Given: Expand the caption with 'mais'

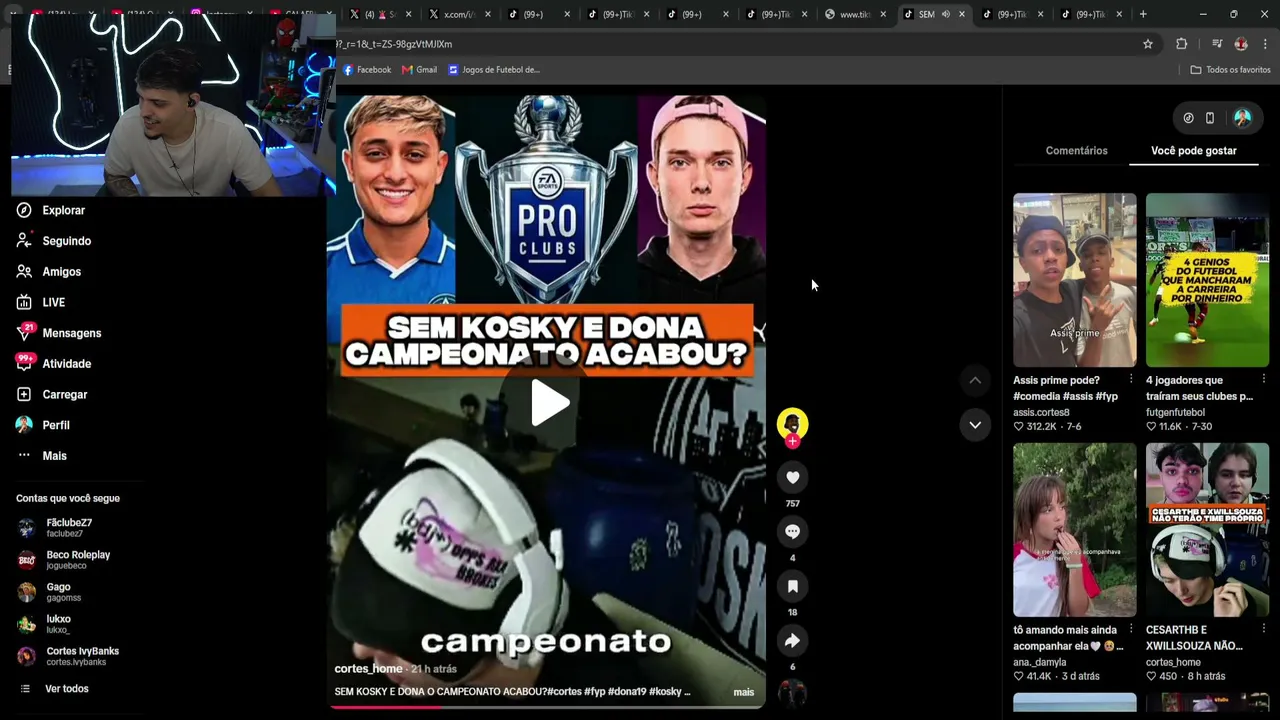Looking at the screenshot, I should point(743,692).
